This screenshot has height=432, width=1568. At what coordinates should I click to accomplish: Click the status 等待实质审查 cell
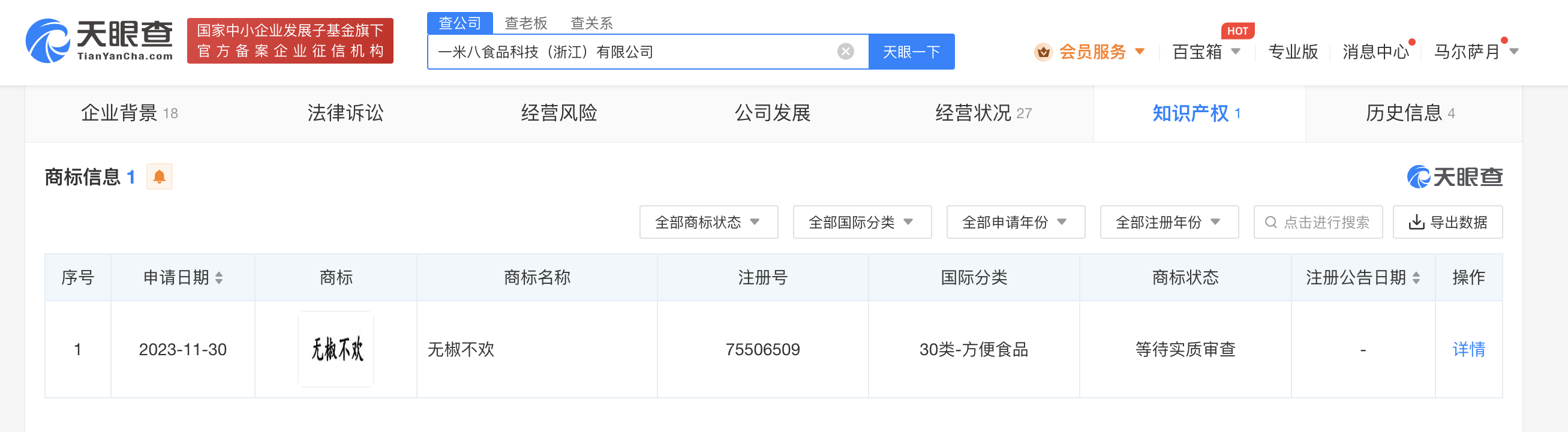coord(1185,349)
